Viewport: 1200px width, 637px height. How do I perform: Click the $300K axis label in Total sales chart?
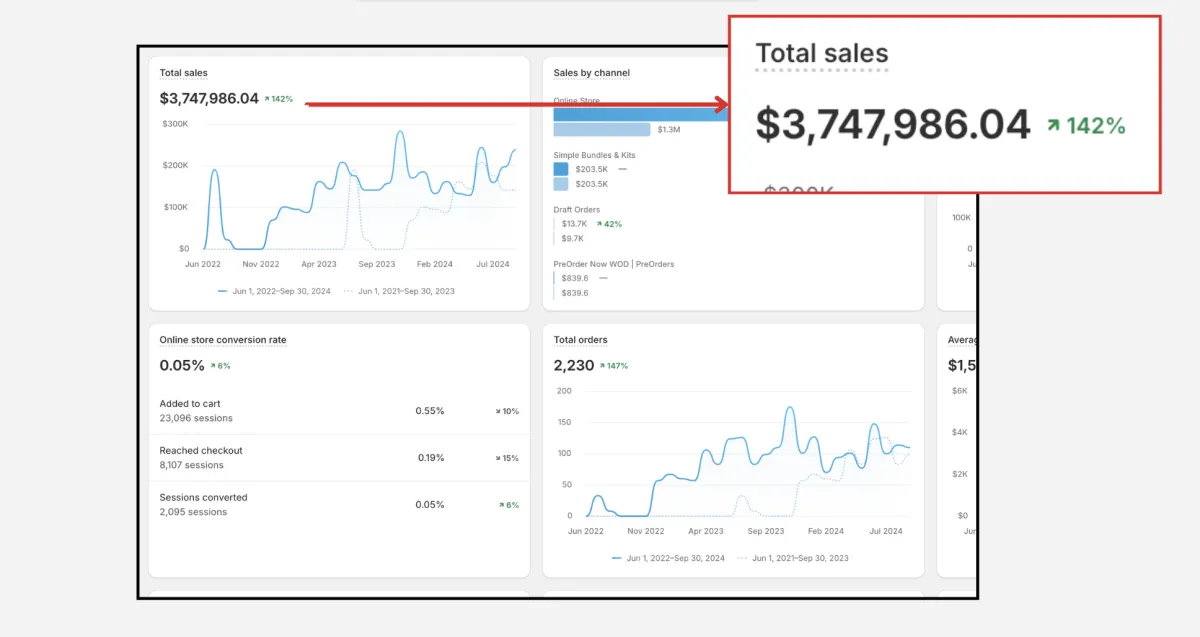175,123
